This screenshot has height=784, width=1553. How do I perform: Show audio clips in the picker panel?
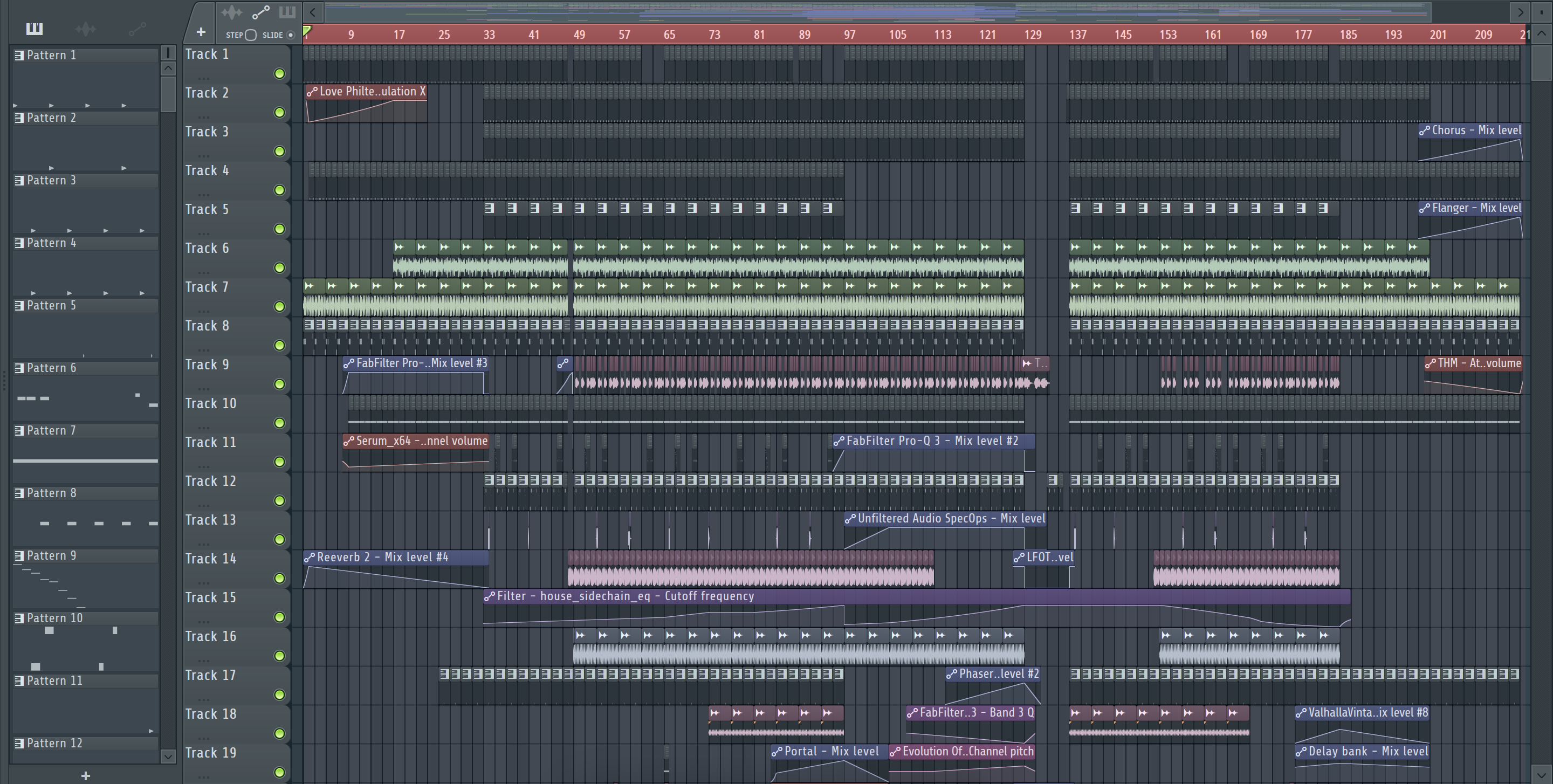86,29
